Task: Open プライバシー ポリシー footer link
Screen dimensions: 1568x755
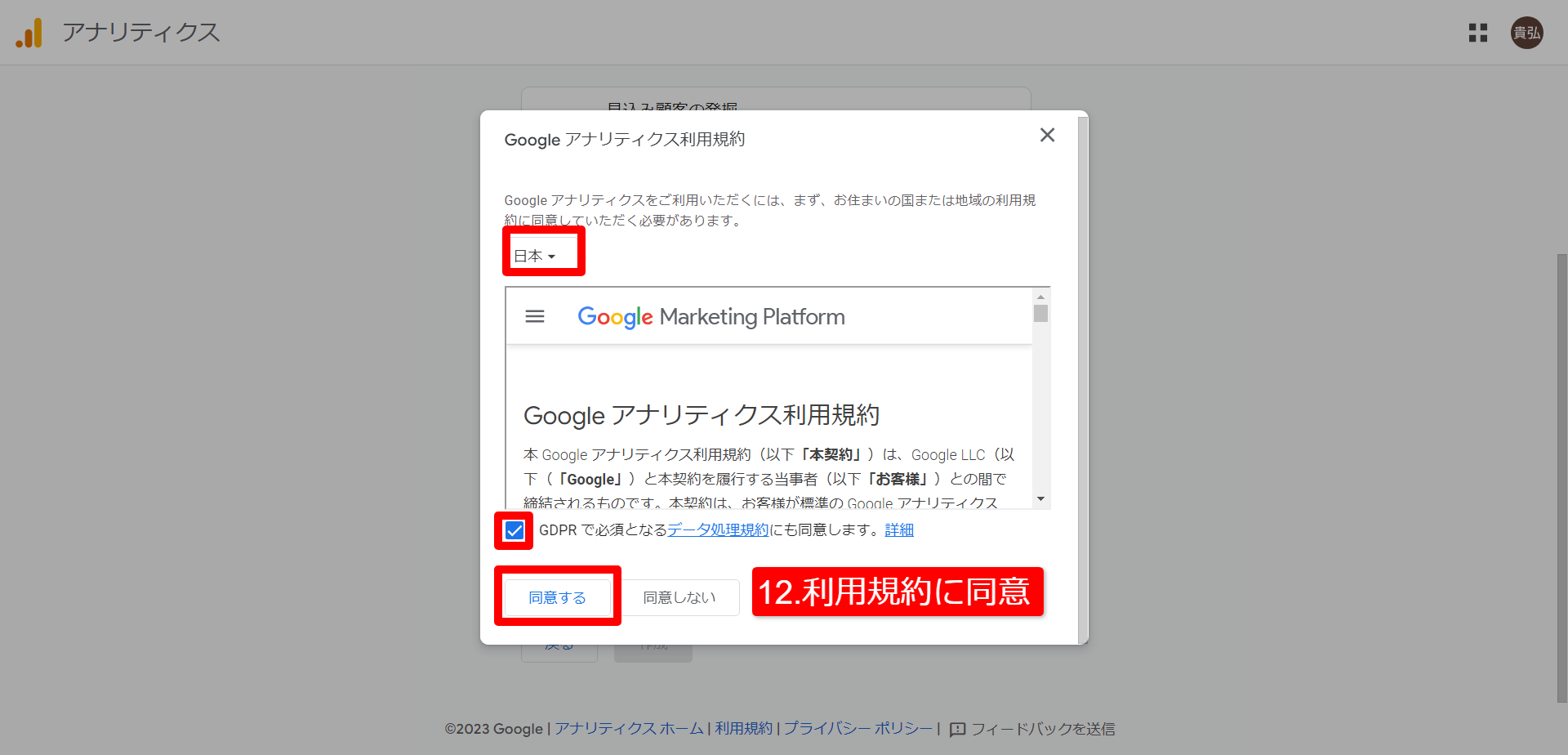Action: pyautogui.click(x=857, y=729)
